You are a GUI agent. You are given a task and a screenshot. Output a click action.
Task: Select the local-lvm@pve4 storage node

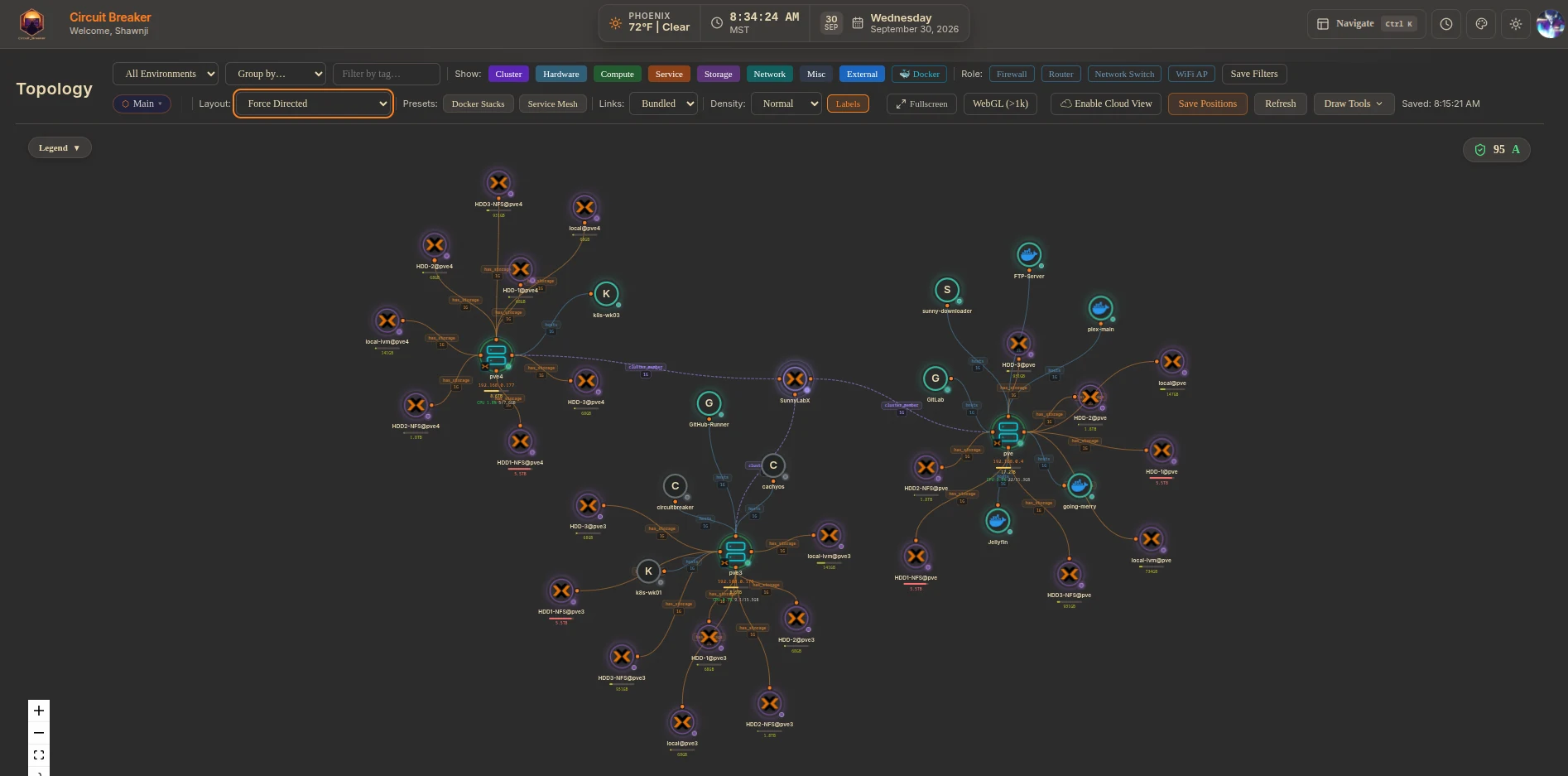[387, 321]
